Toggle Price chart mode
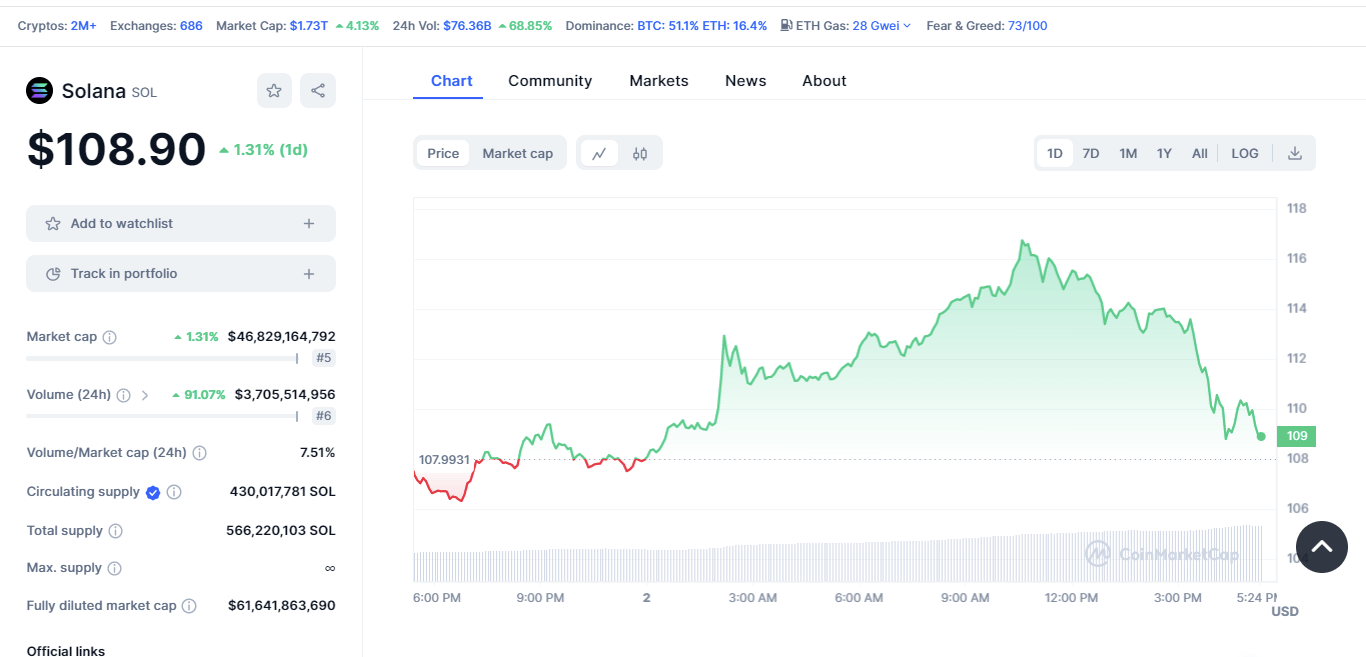 tap(443, 153)
